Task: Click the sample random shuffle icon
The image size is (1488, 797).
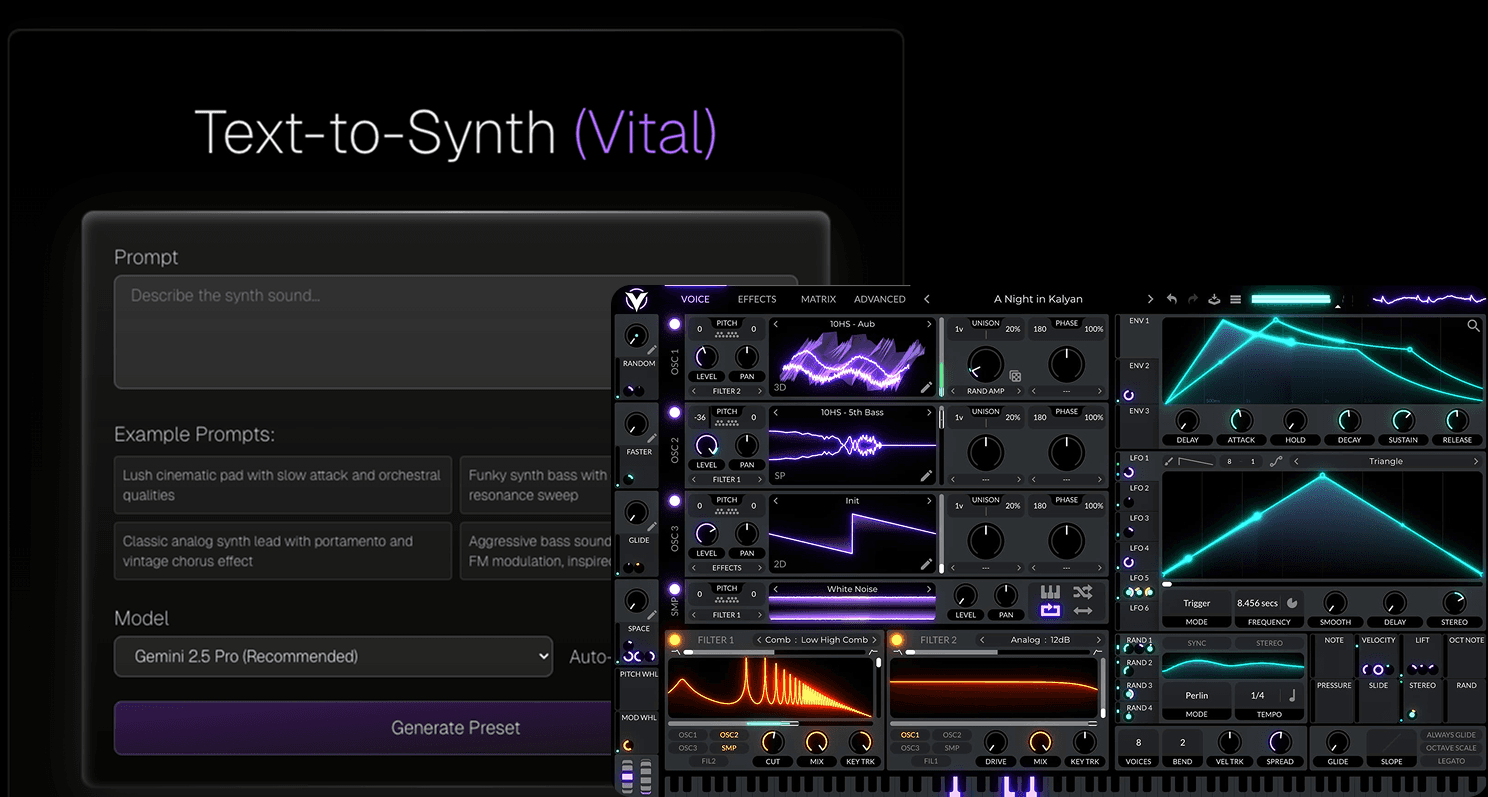Action: click(1082, 592)
